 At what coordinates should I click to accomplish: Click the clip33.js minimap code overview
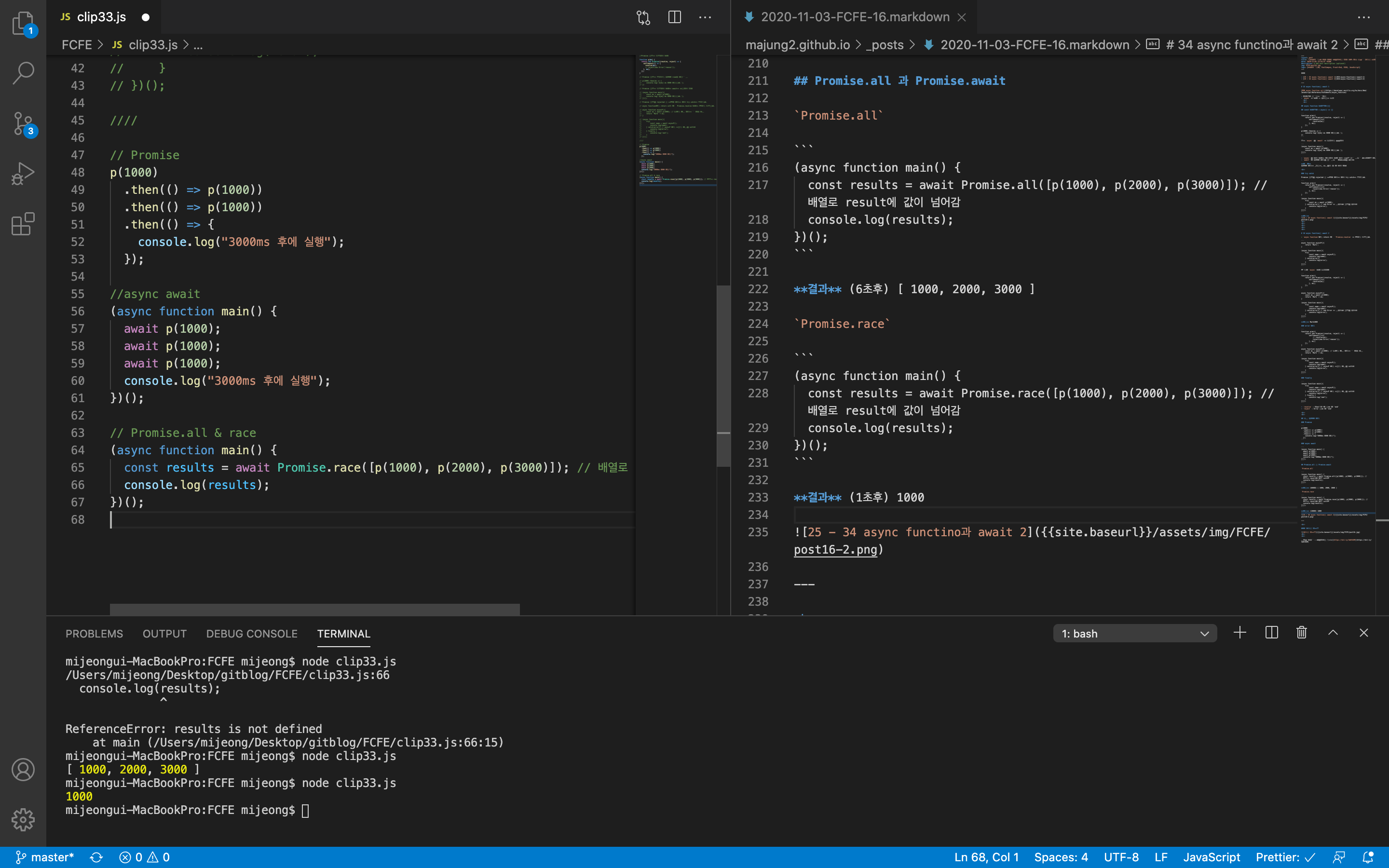click(676, 122)
